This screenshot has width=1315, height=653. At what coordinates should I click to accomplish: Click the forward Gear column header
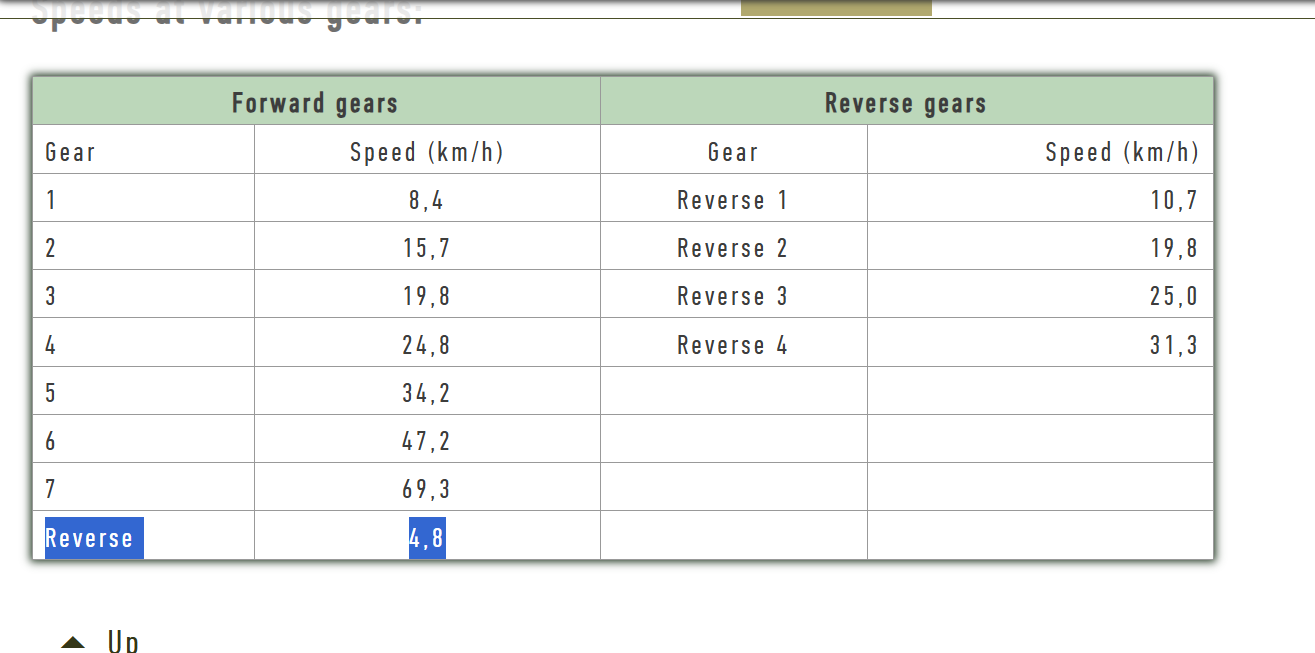coord(144,151)
